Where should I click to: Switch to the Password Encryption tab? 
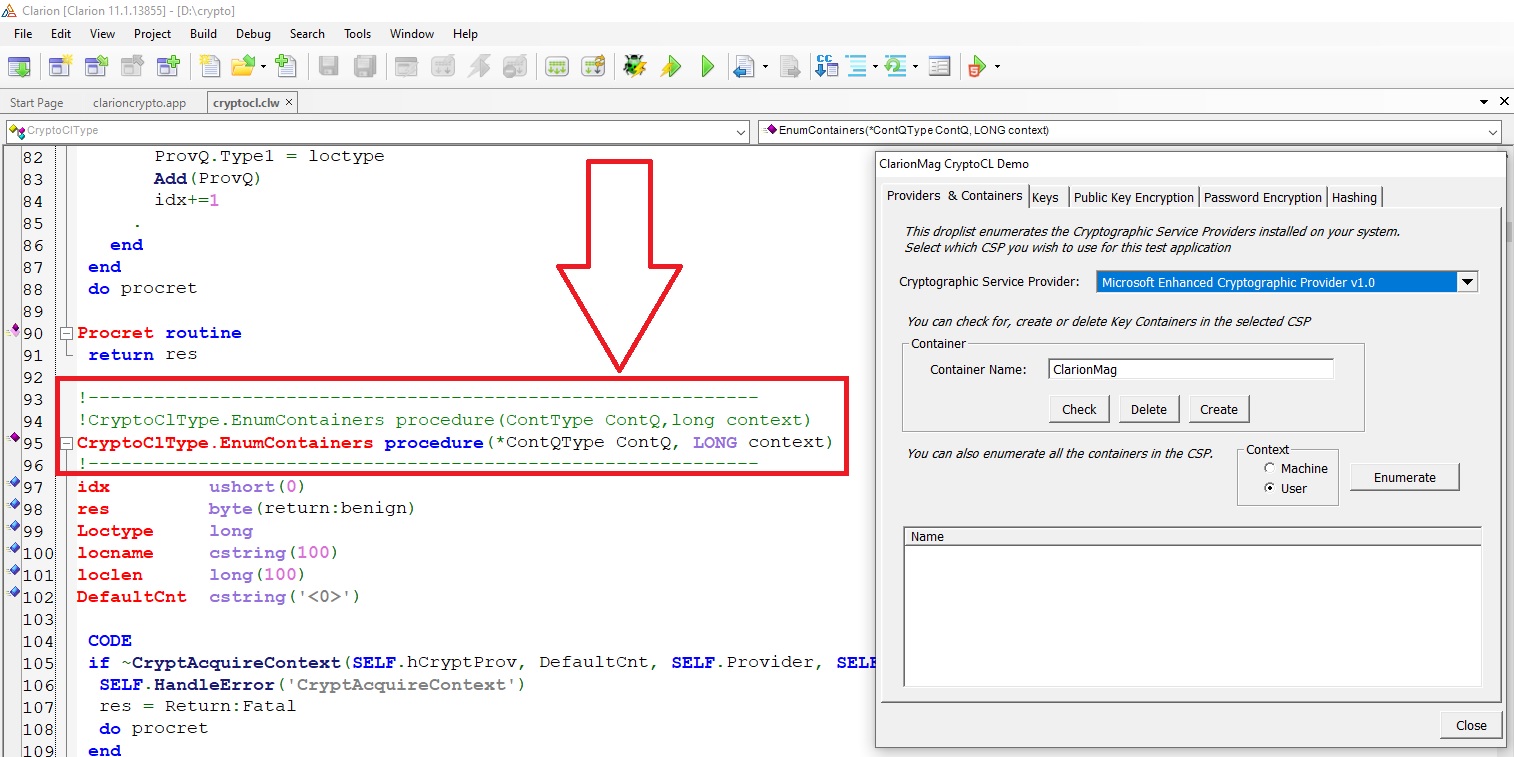[1263, 197]
